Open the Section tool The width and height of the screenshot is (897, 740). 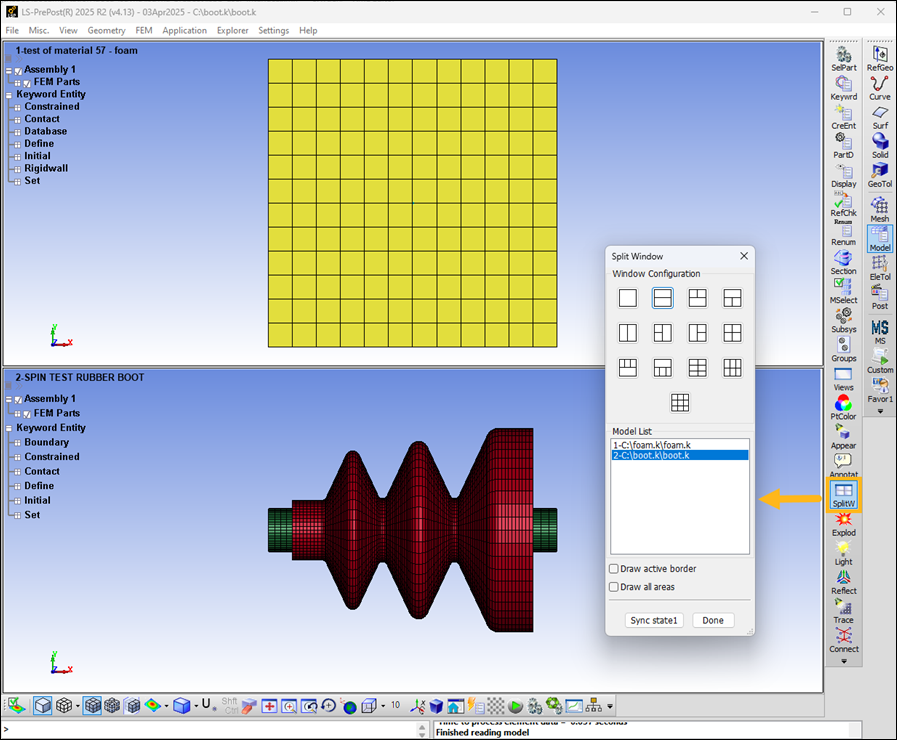(843, 262)
